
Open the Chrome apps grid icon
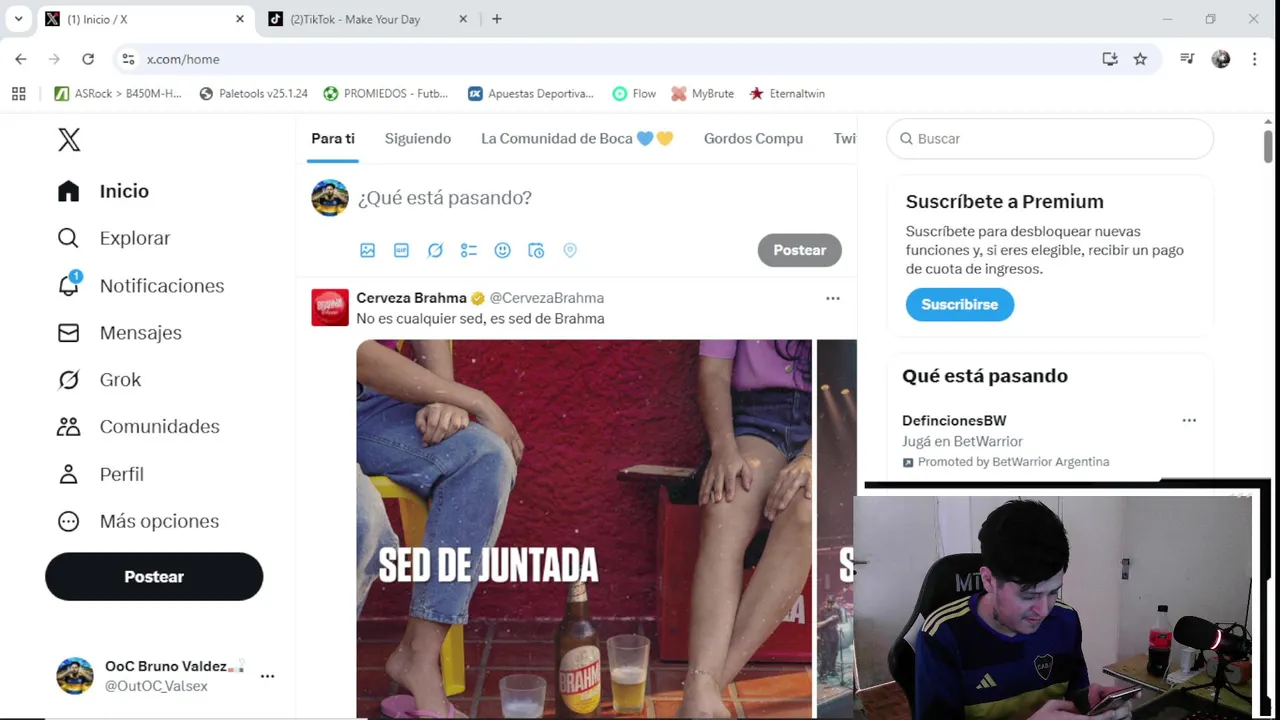pos(18,94)
